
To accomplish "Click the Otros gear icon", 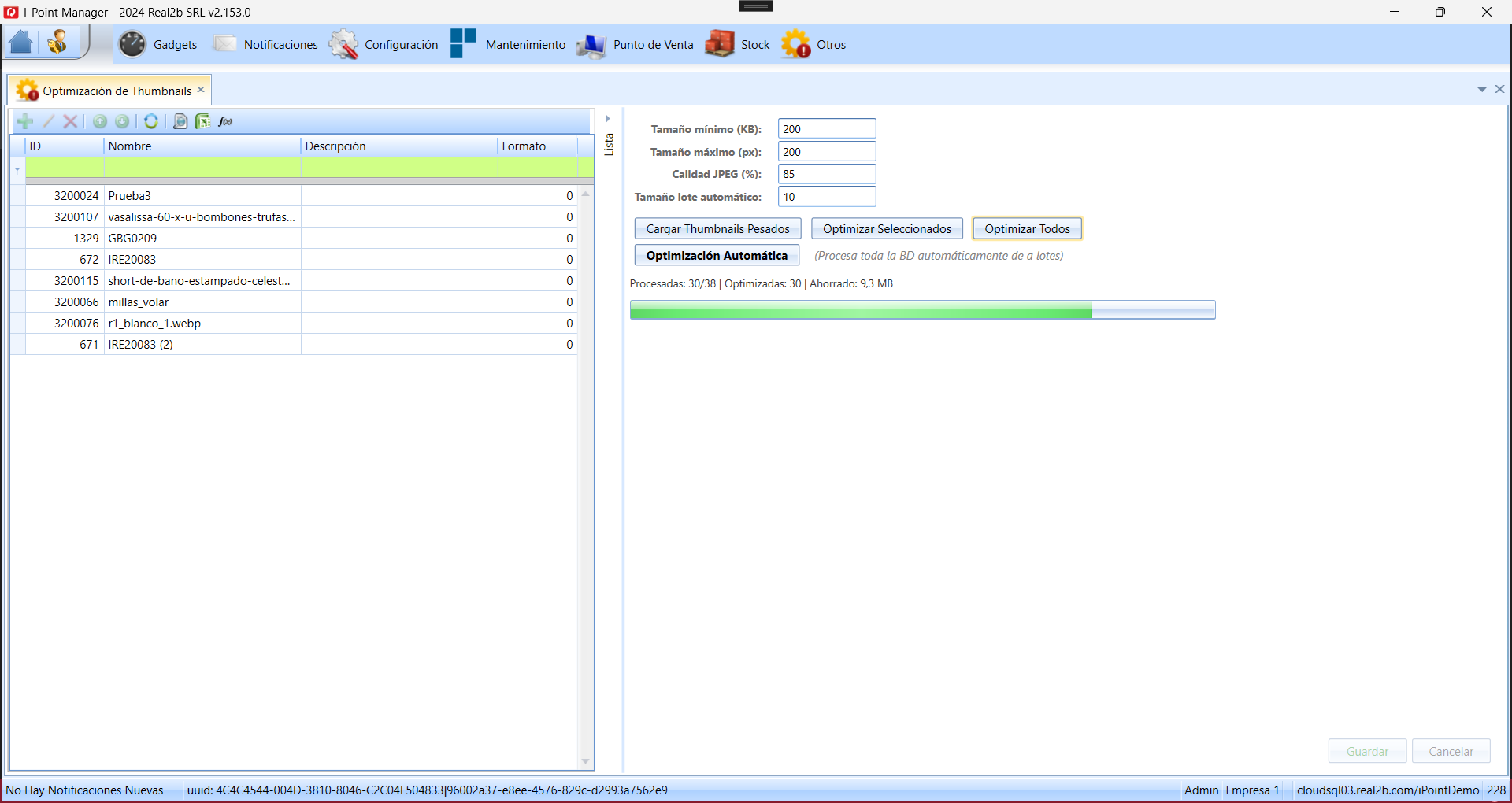I will 795,44.
